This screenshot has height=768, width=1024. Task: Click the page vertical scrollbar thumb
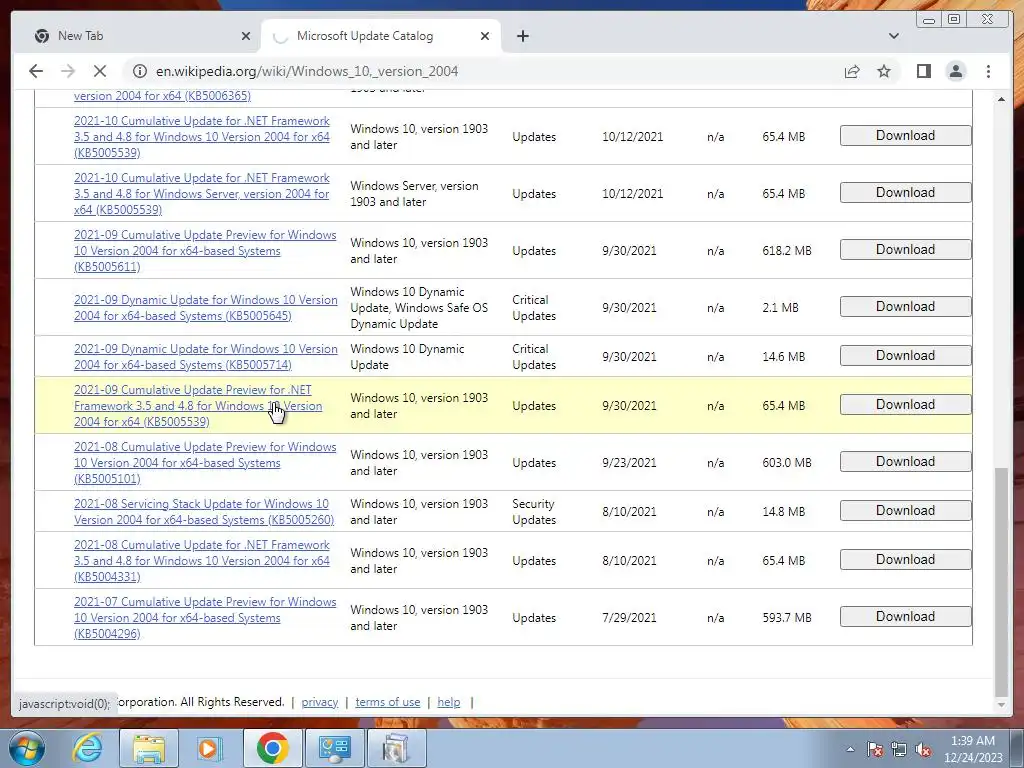click(x=1001, y=583)
